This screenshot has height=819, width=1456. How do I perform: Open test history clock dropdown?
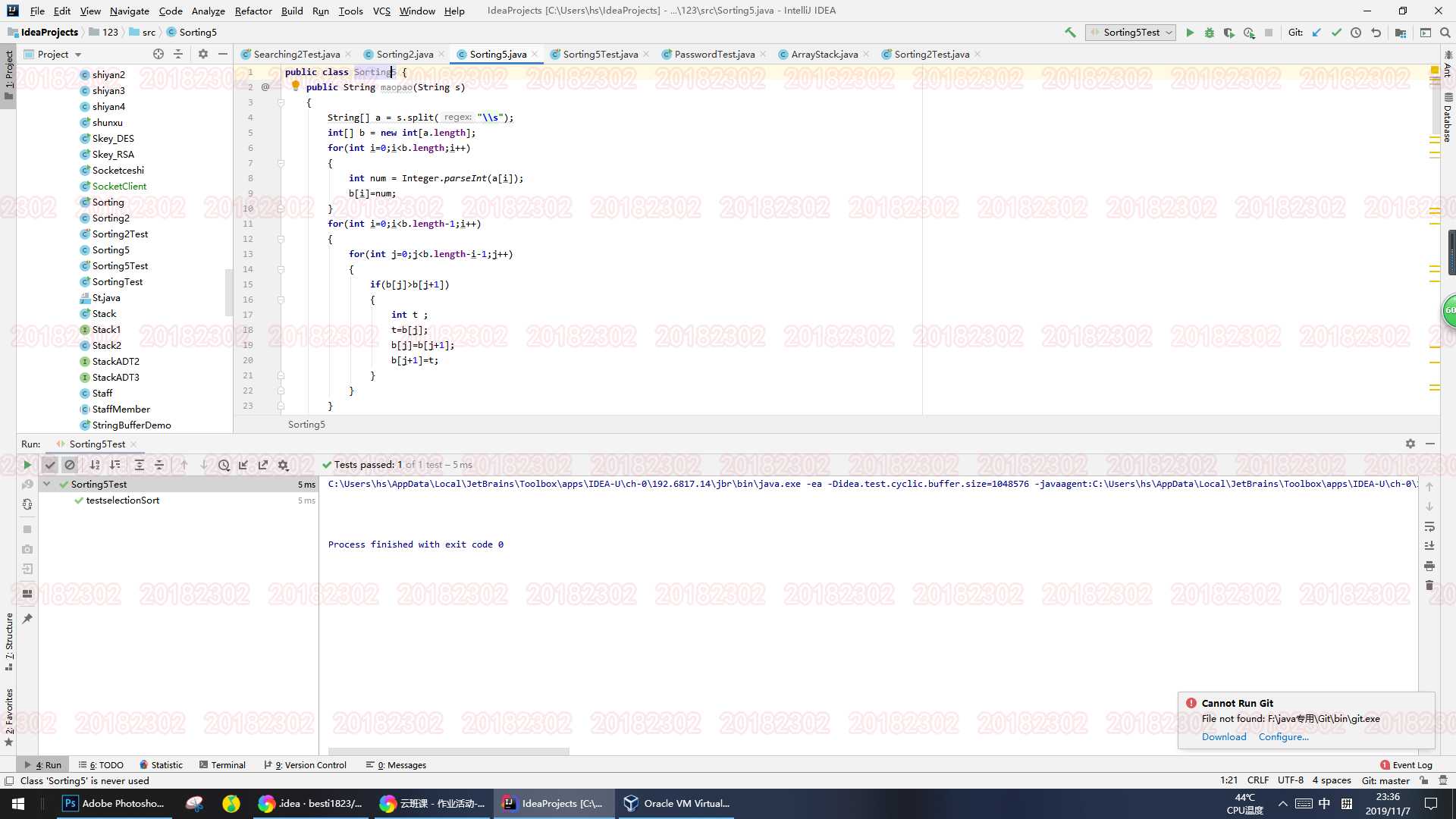tap(224, 465)
